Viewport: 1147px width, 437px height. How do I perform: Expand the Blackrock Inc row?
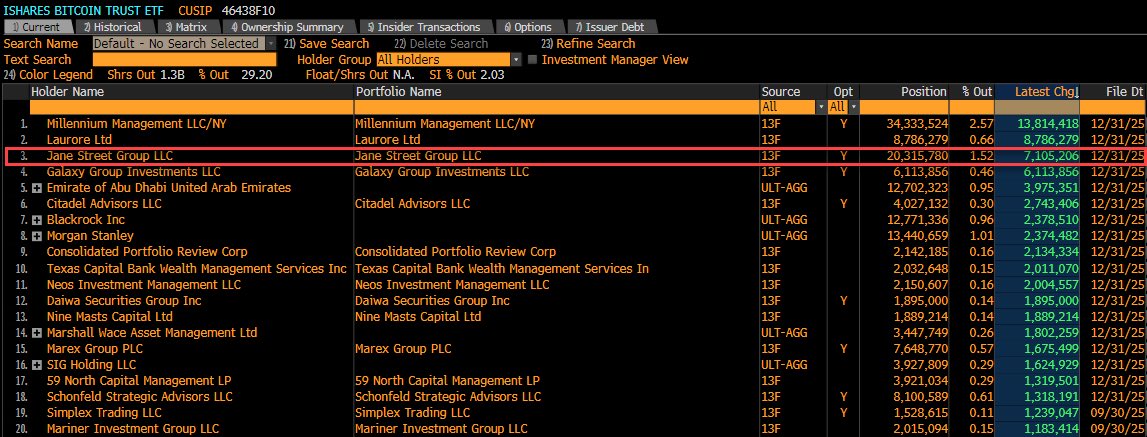coord(37,220)
